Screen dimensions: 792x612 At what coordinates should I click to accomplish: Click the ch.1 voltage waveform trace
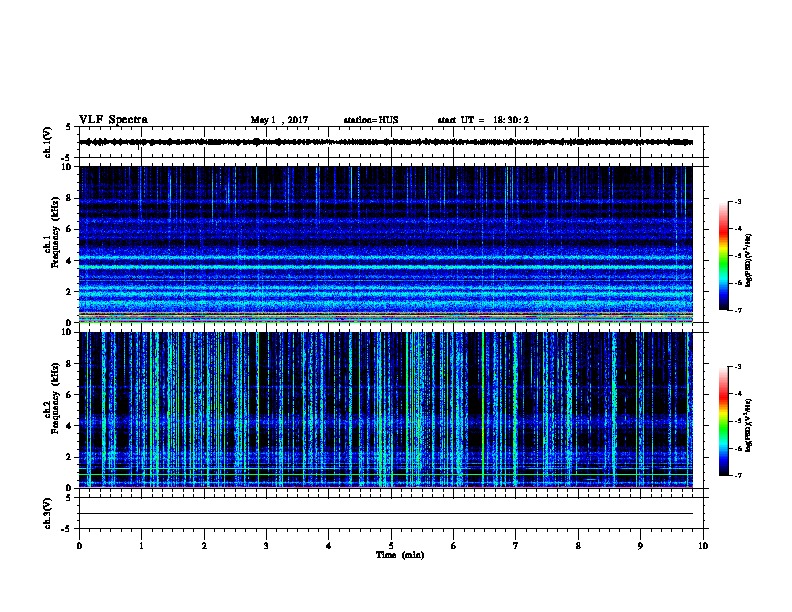(386, 142)
